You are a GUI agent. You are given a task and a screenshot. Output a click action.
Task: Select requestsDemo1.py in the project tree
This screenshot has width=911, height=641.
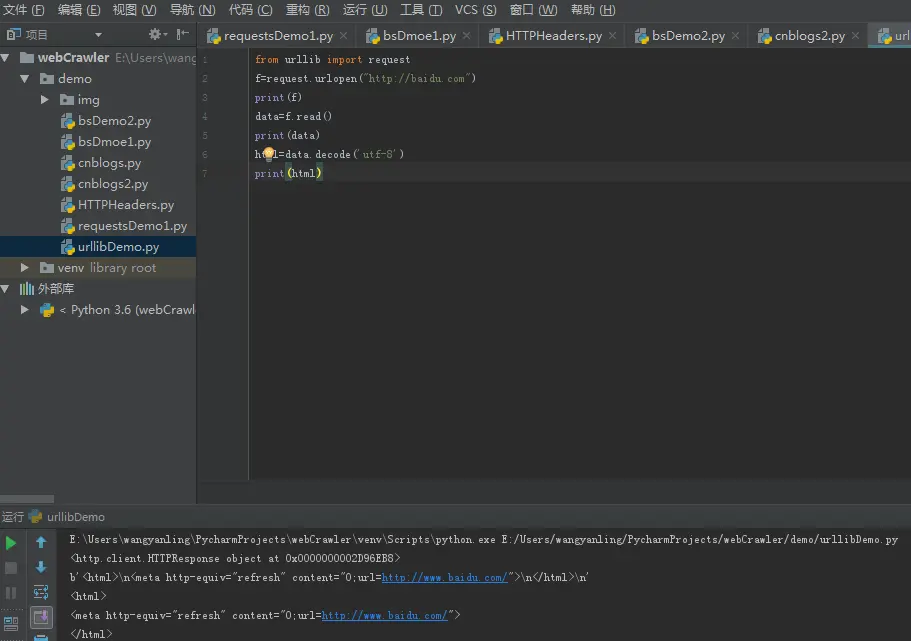[98, 225]
